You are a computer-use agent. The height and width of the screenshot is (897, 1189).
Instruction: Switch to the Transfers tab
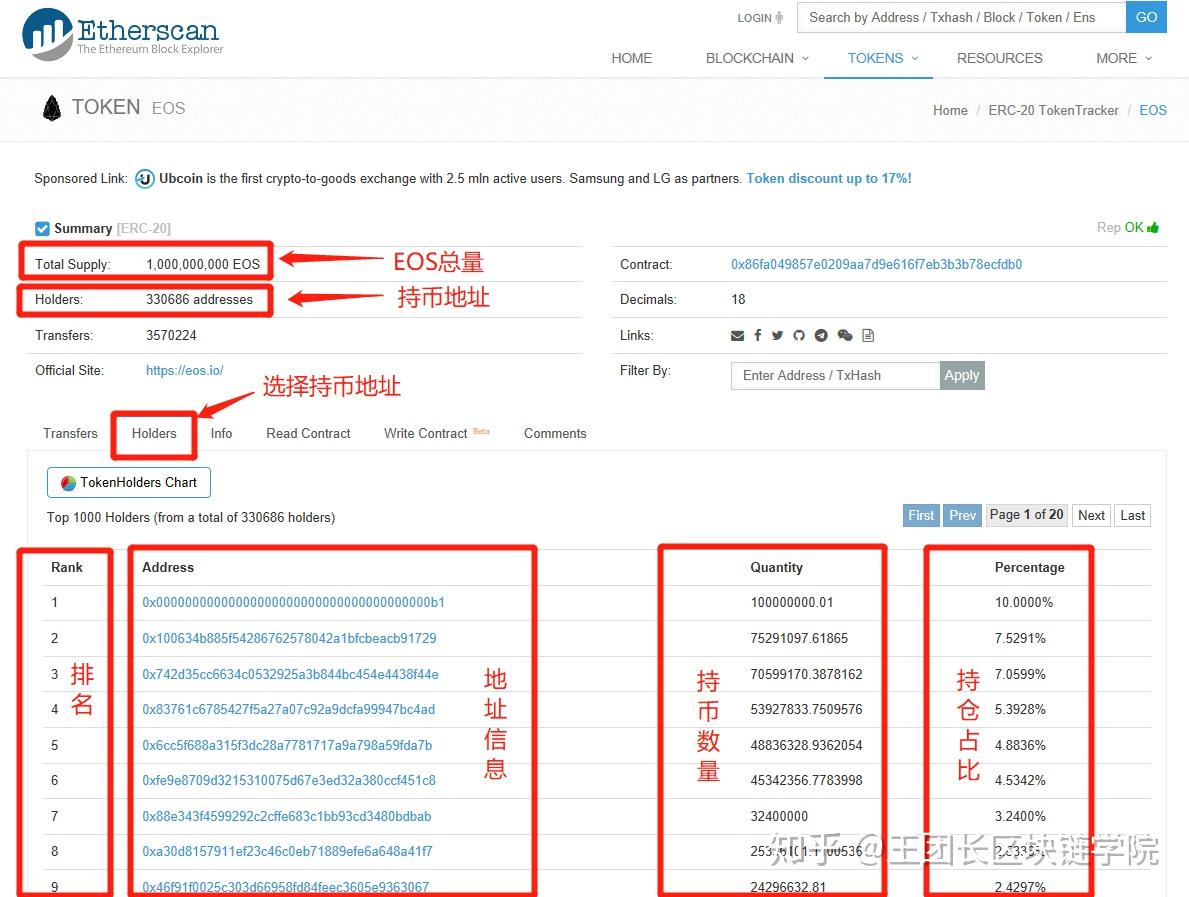pos(71,434)
